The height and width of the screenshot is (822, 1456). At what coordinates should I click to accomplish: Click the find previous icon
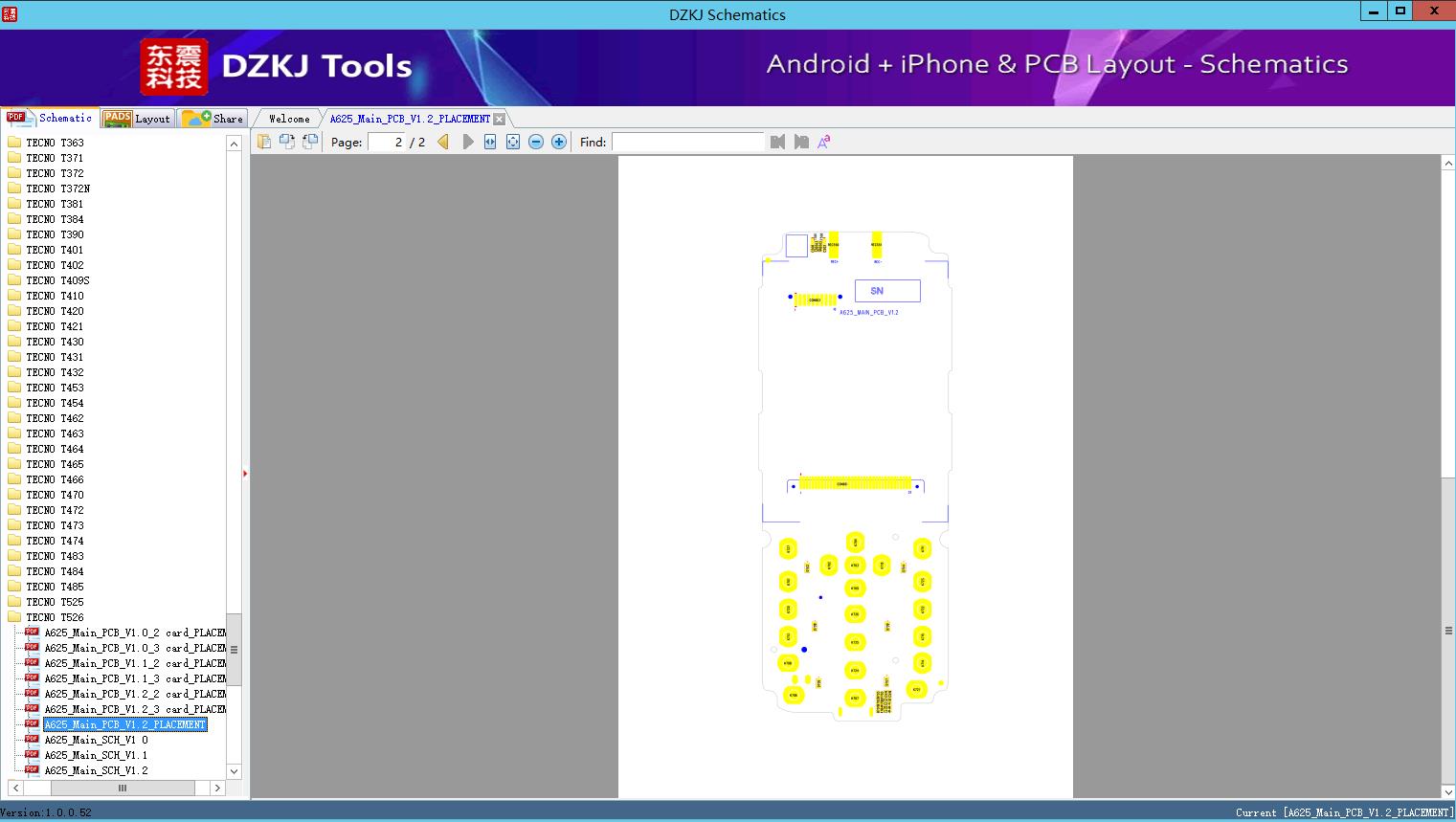(x=777, y=142)
